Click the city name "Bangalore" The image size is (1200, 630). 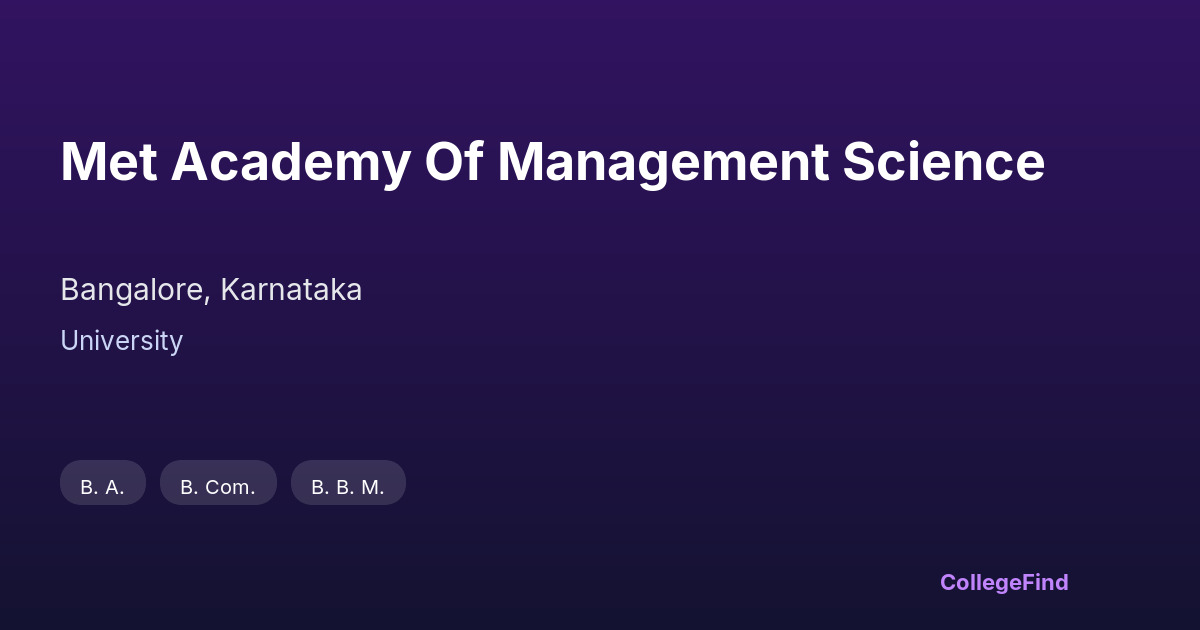133,290
